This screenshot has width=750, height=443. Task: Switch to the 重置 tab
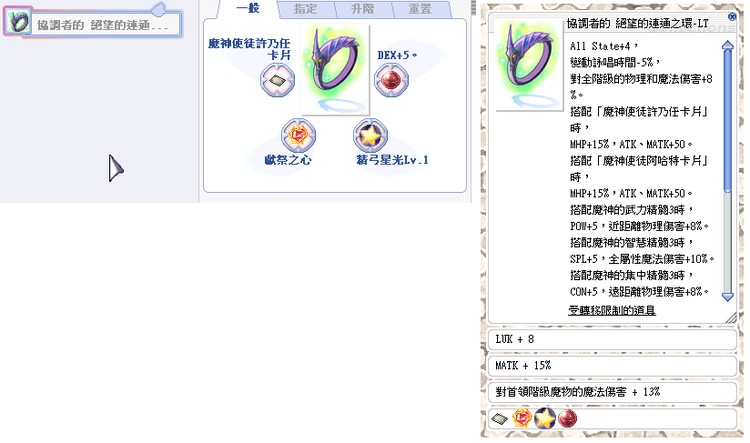pyautogui.click(x=420, y=9)
